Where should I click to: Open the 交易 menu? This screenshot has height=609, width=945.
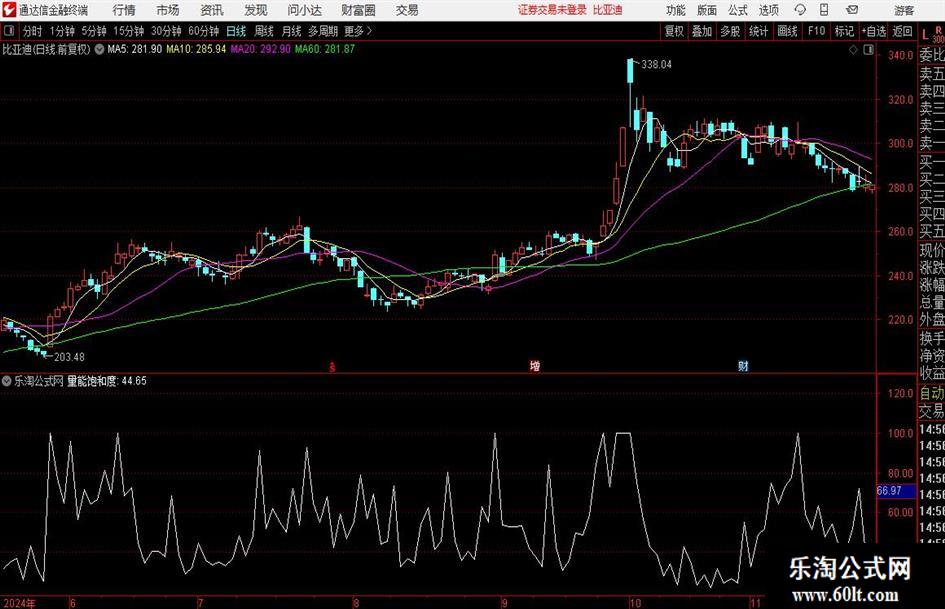point(407,10)
